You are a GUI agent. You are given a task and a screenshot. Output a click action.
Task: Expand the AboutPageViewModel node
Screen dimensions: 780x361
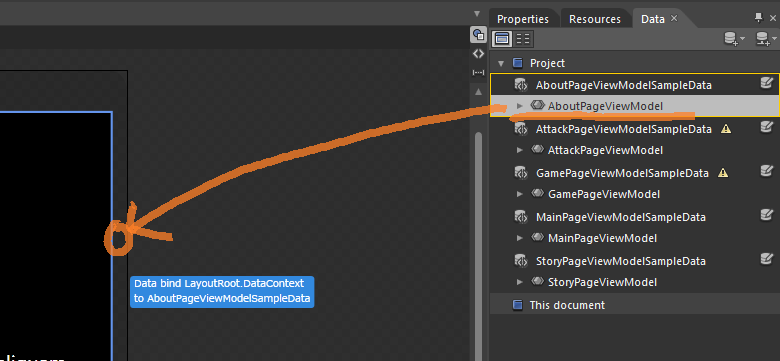(520, 106)
